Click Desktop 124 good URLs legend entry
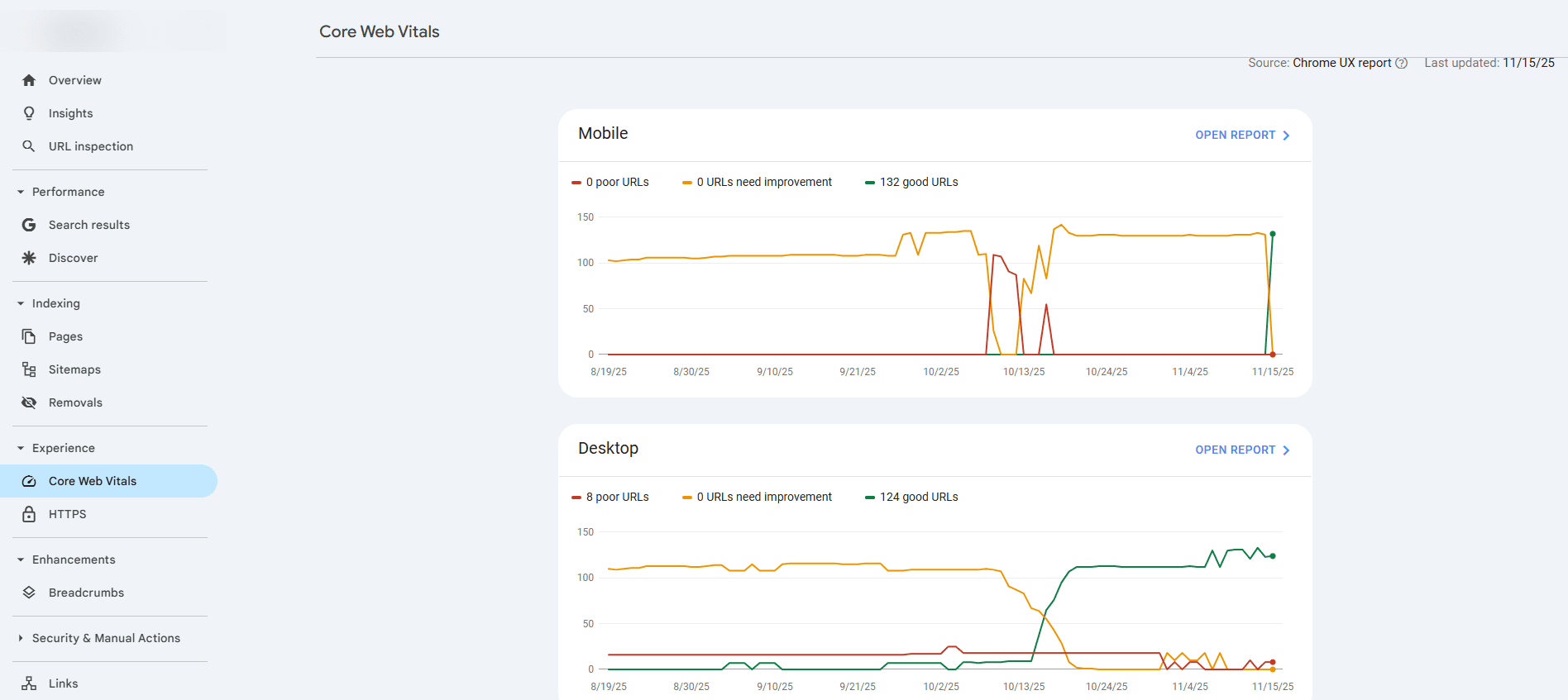Screen dimensions: 1568x700 point(911,497)
